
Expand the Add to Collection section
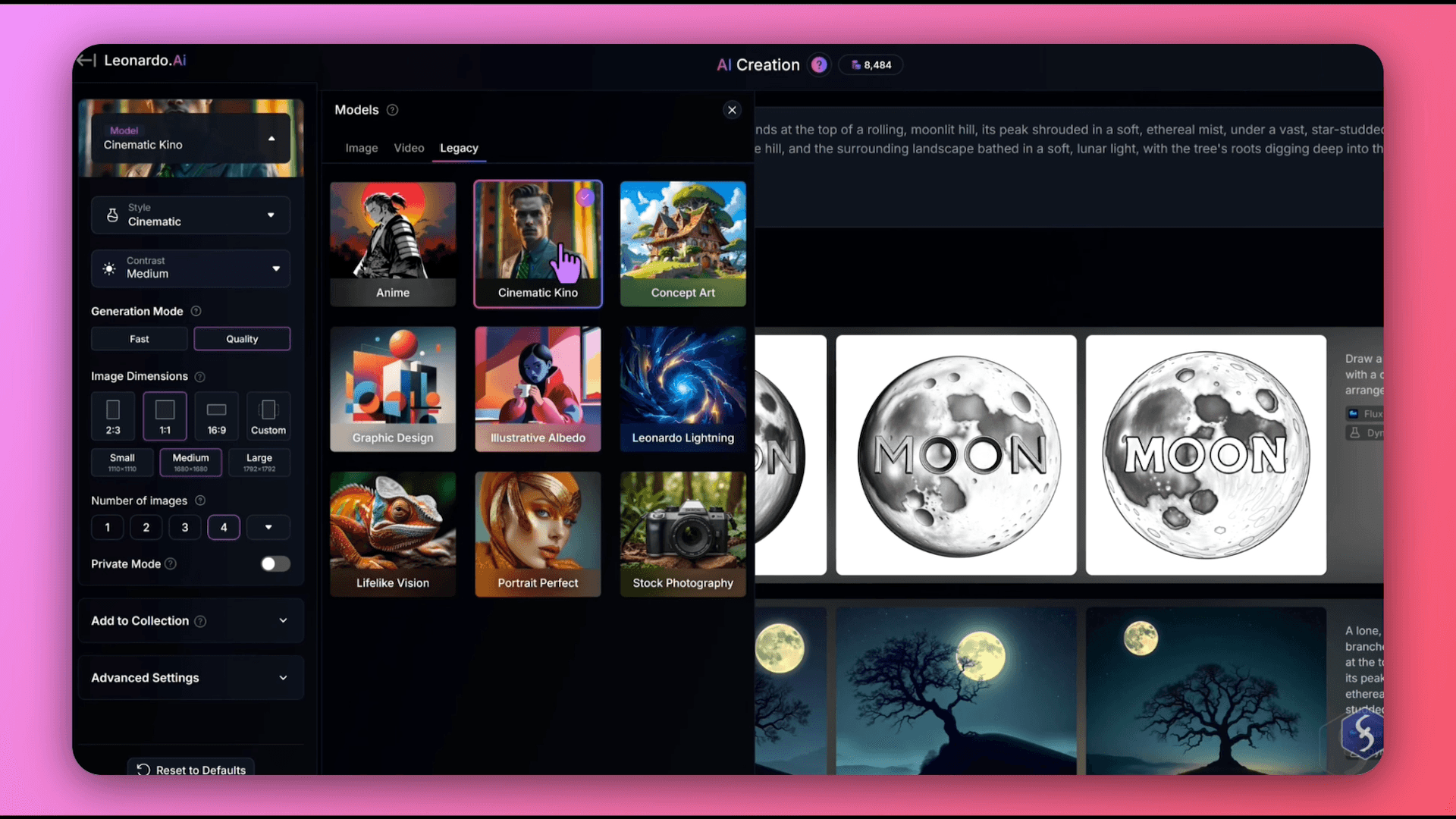pyautogui.click(x=190, y=621)
